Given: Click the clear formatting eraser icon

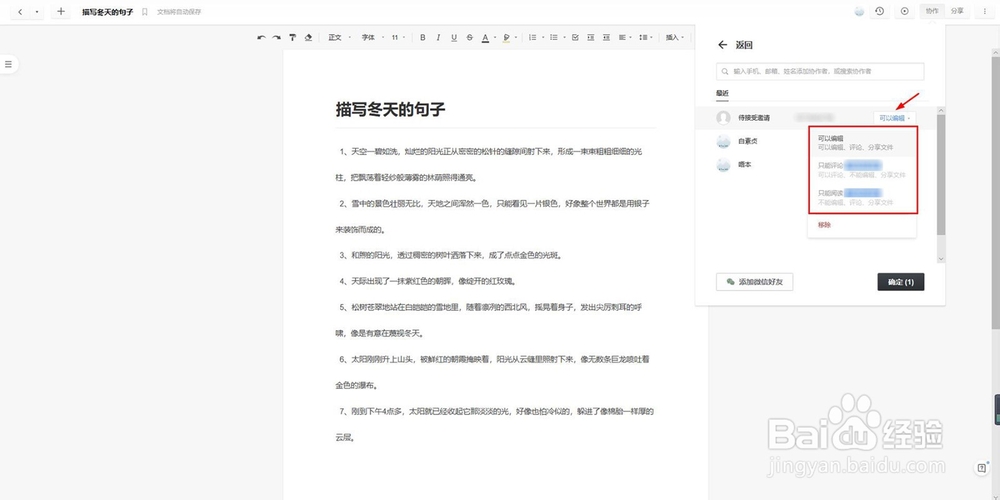Looking at the screenshot, I should [308, 38].
